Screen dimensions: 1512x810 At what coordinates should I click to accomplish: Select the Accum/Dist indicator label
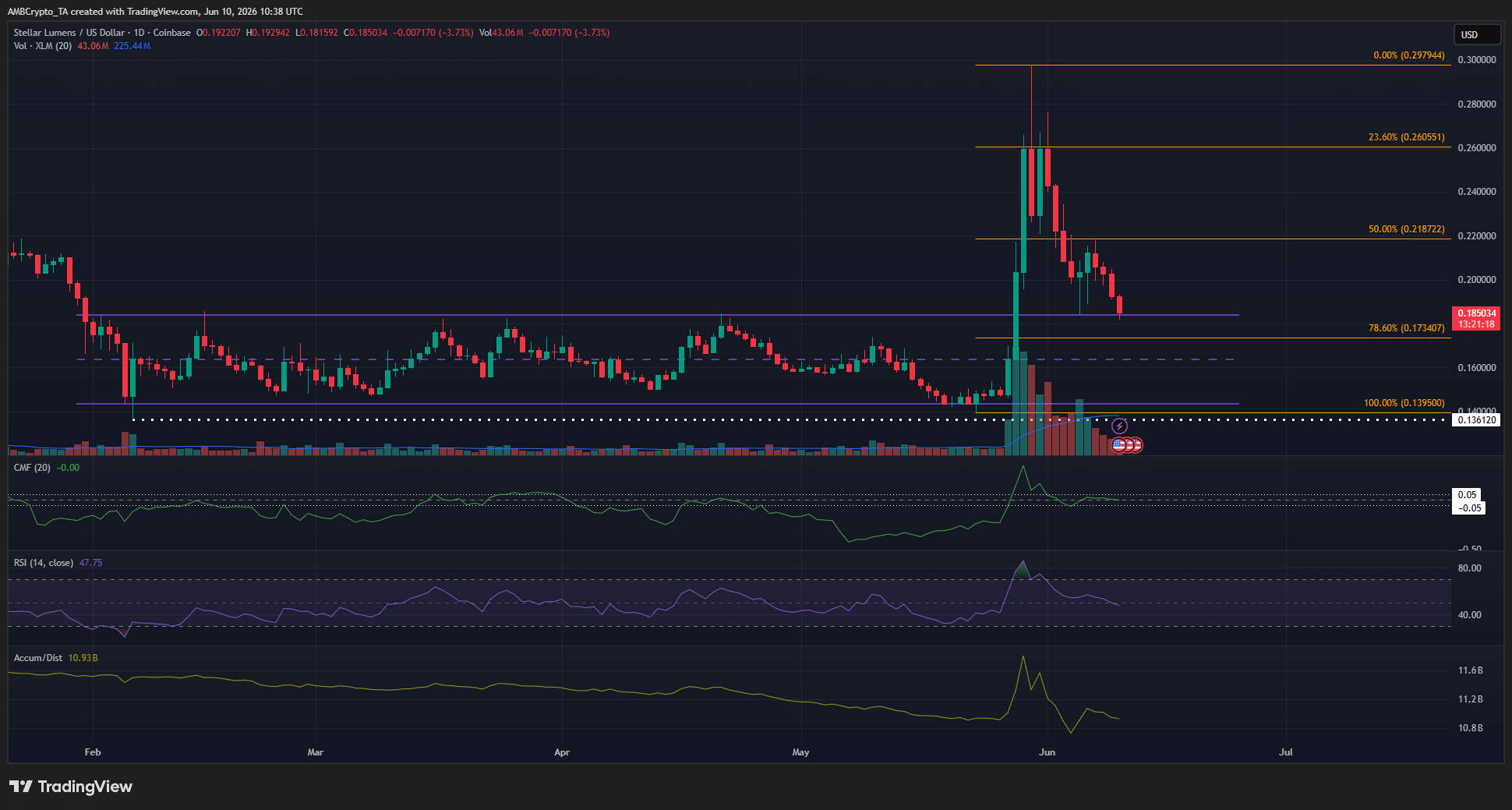(38, 658)
